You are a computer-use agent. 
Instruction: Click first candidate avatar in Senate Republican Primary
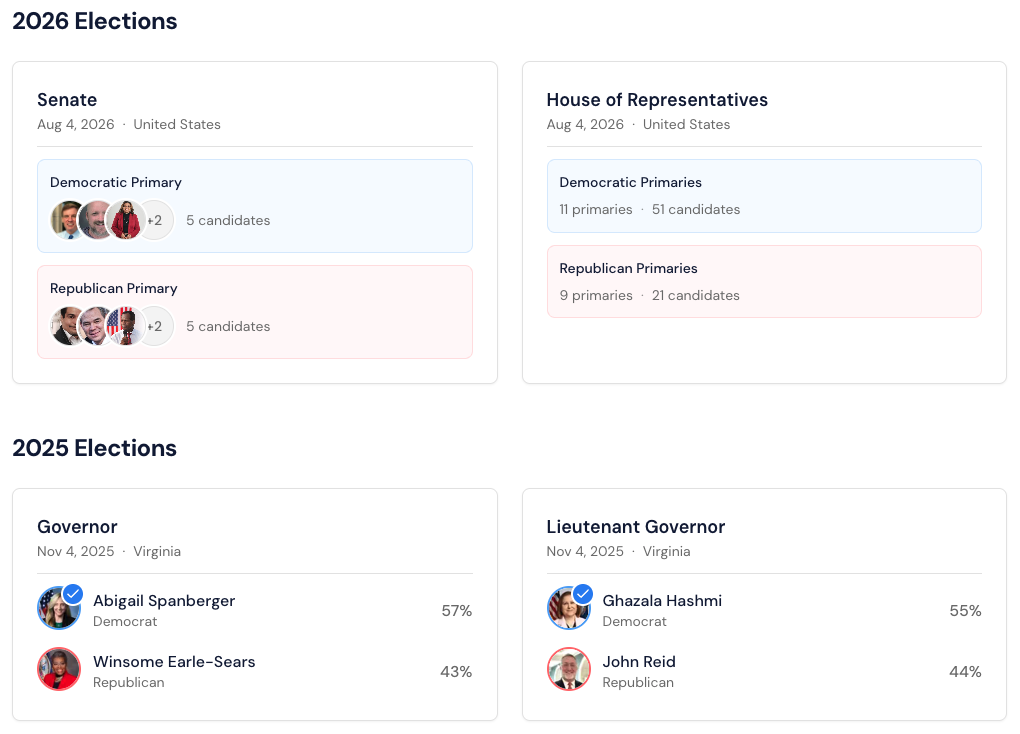[x=67, y=326]
